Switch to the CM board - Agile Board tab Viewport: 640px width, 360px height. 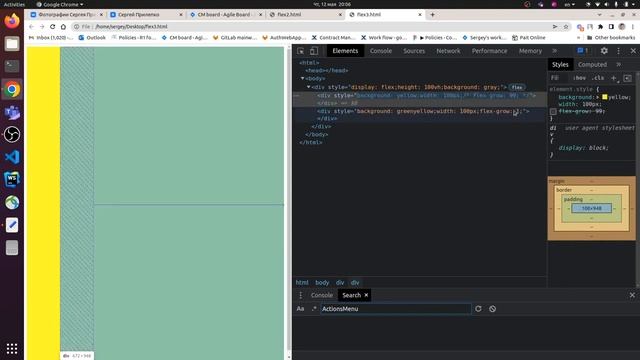(226, 15)
